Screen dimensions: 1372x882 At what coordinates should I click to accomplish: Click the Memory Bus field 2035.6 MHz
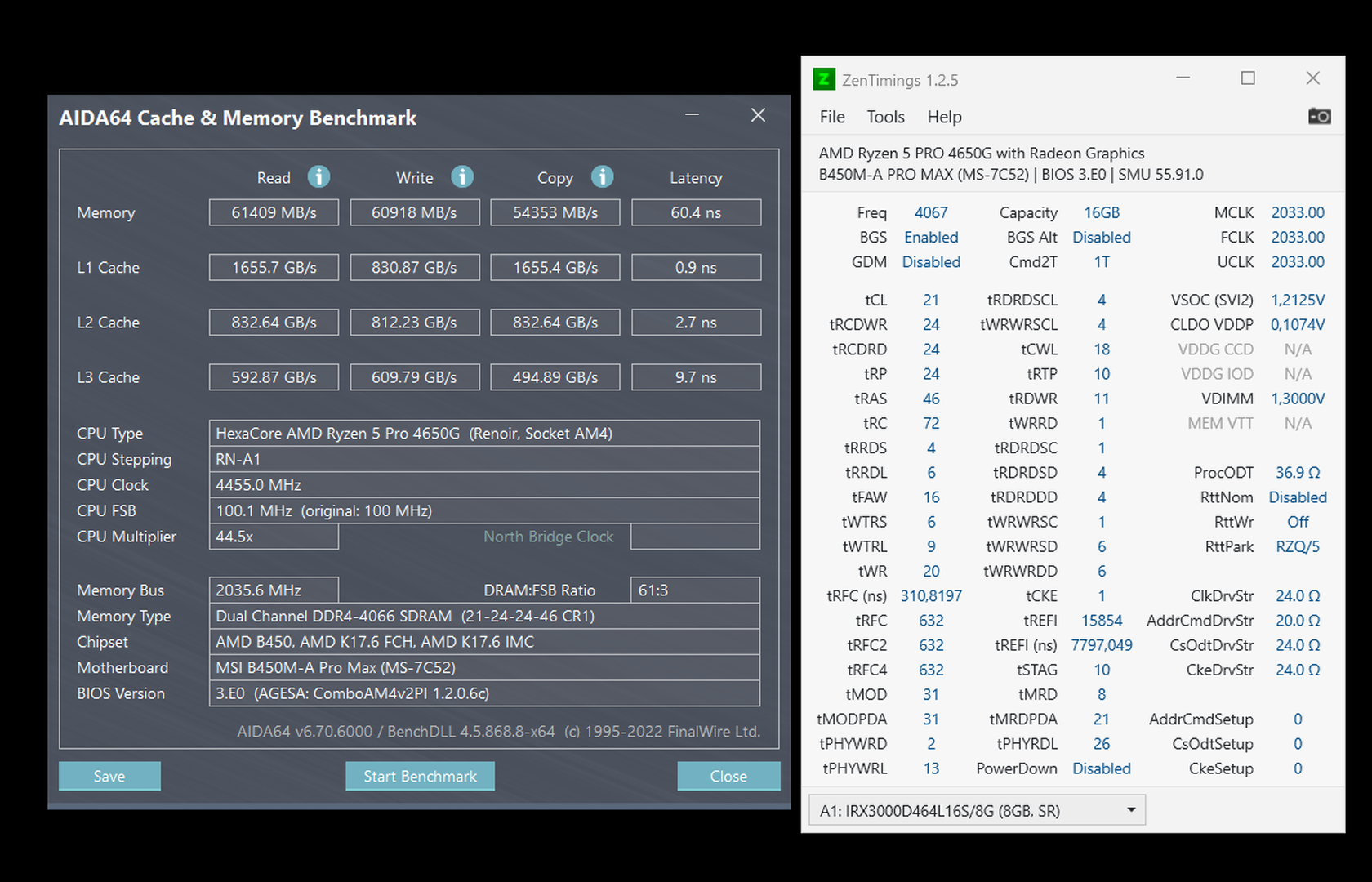[274, 590]
